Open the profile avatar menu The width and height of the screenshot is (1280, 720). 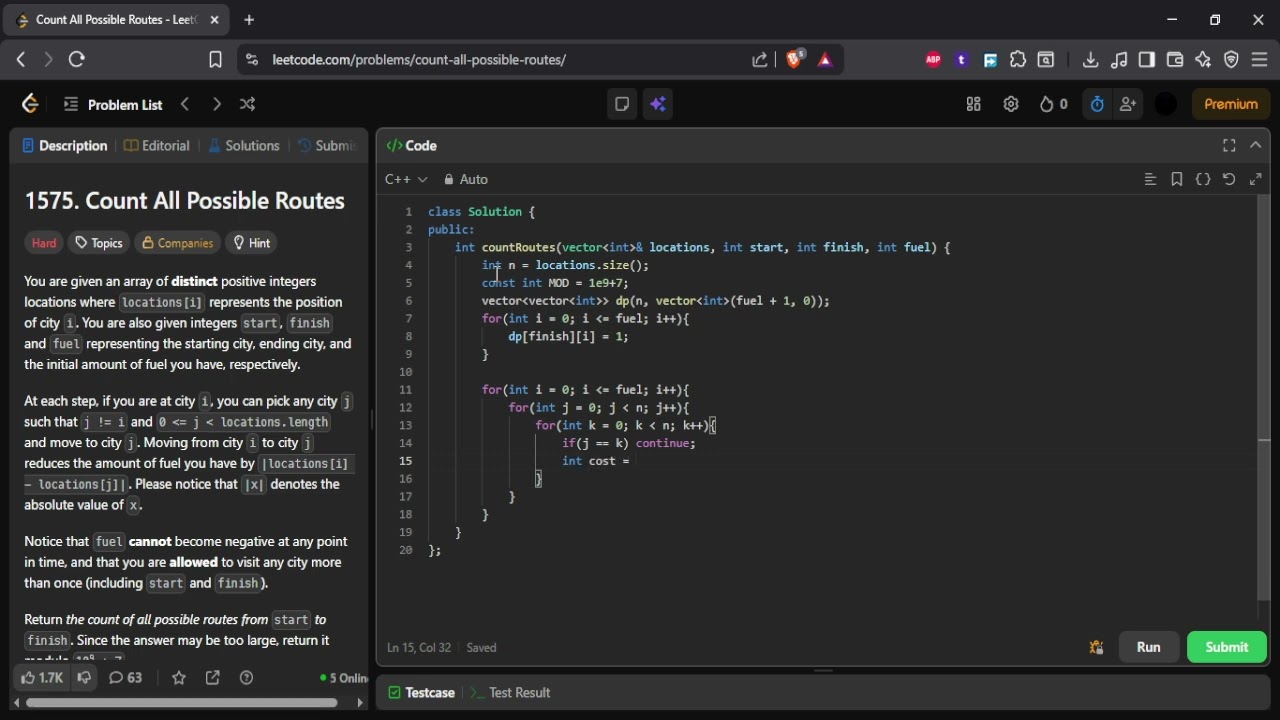1166,104
